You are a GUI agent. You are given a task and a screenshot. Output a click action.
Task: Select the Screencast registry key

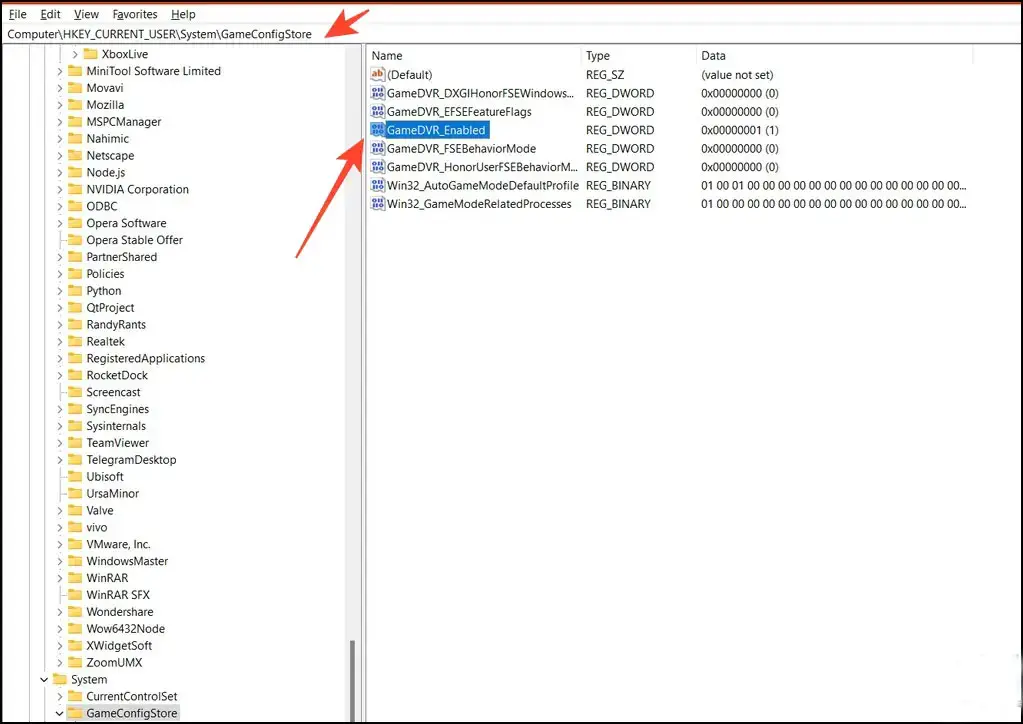tap(113, 392)
